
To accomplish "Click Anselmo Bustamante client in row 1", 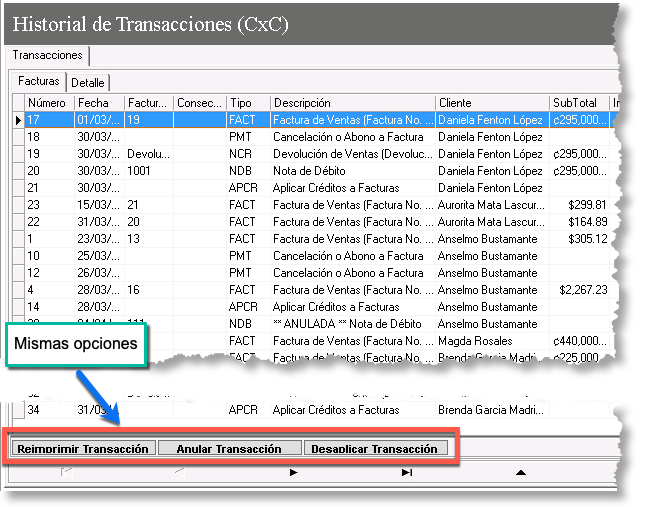I will pos(493,239).
